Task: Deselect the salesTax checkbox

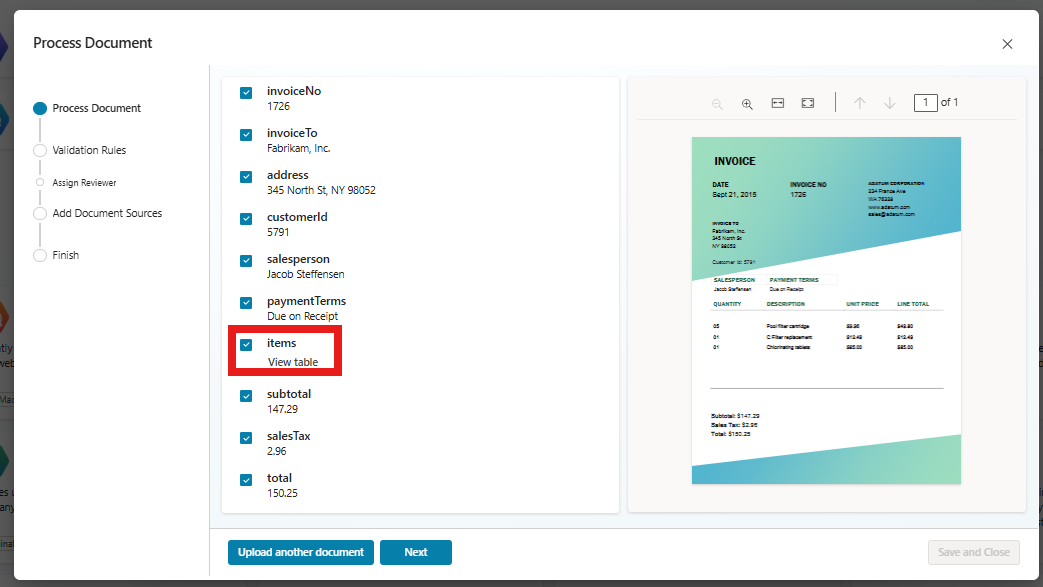Action: click(x=246, y=438)
